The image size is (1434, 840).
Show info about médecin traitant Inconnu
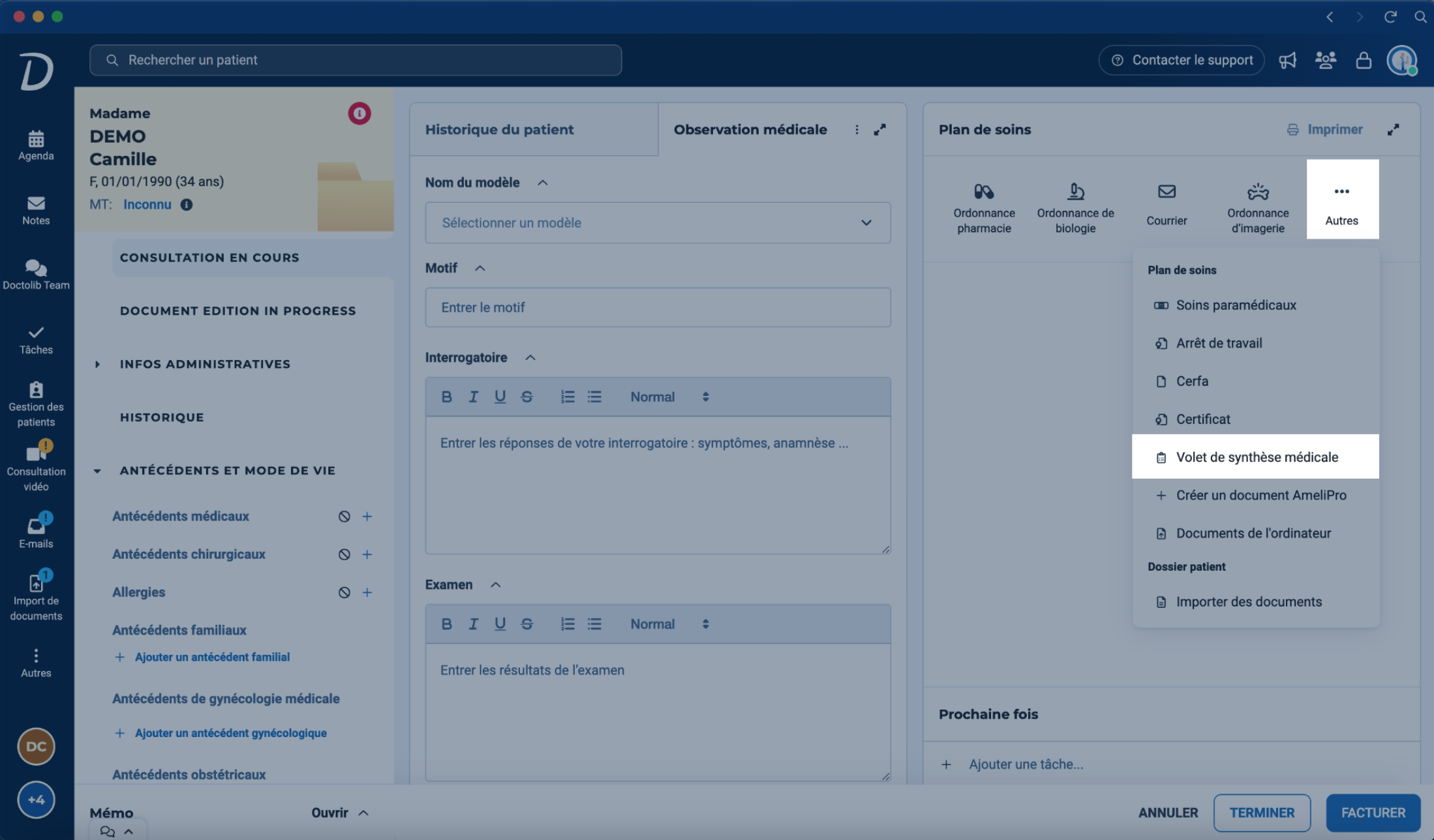[187, 205]
